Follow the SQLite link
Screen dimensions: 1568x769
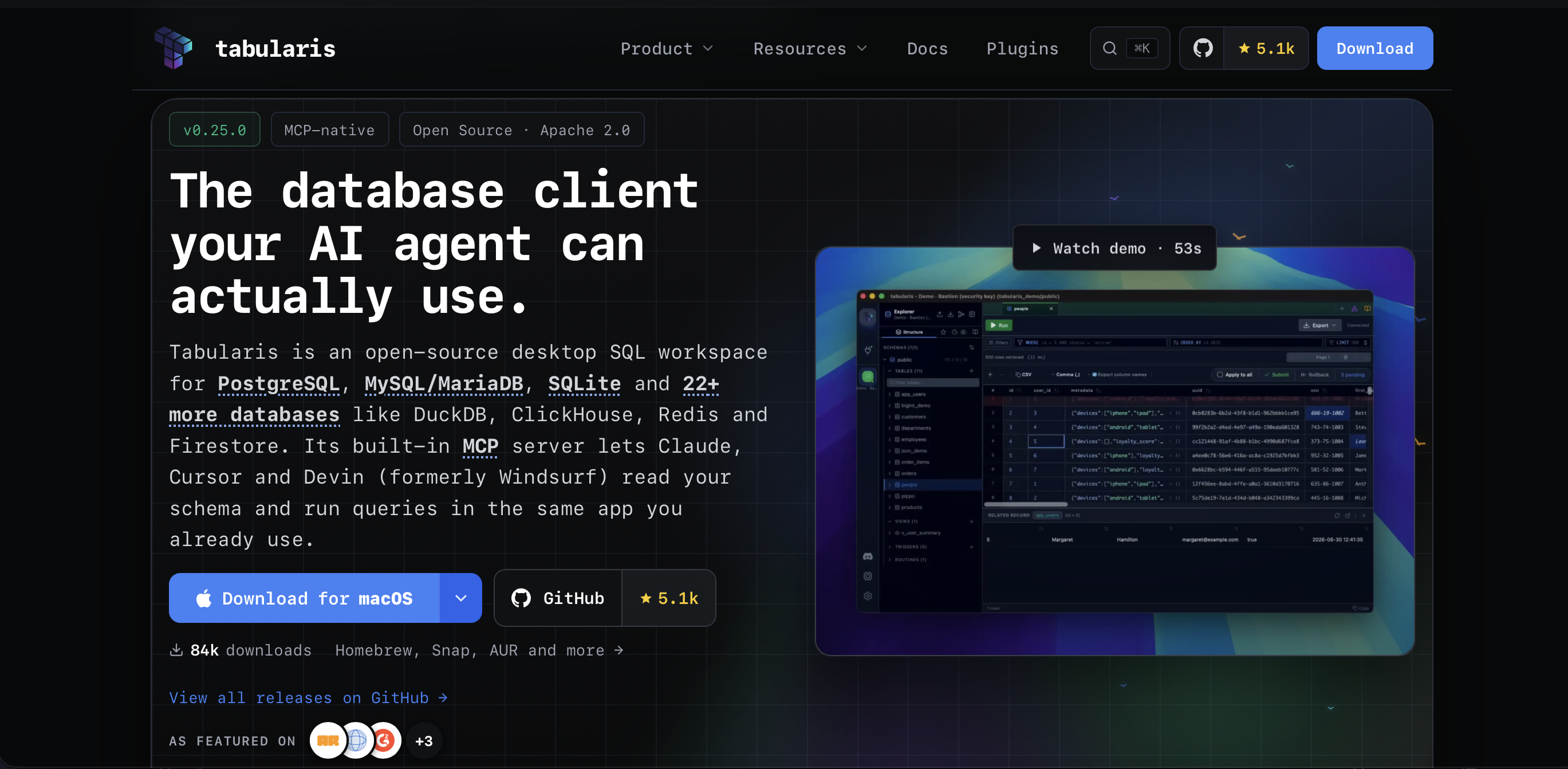[x=584, y=383]
